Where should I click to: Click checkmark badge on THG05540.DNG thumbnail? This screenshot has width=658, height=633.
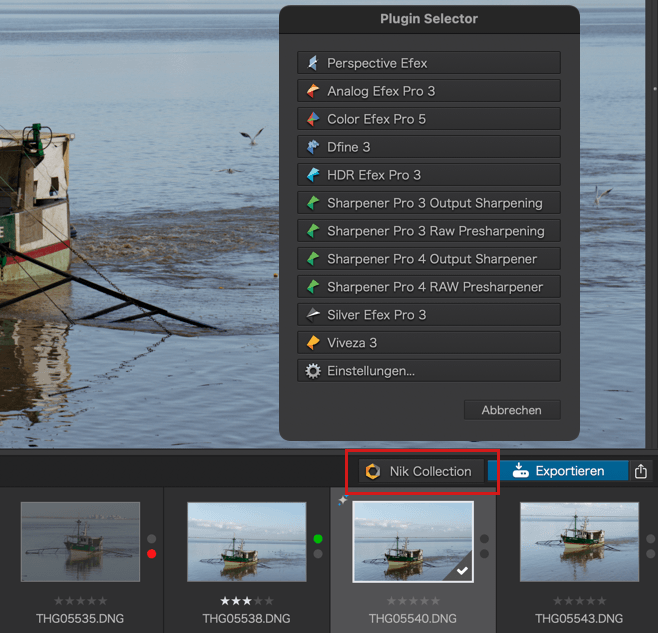pos(462,570)
